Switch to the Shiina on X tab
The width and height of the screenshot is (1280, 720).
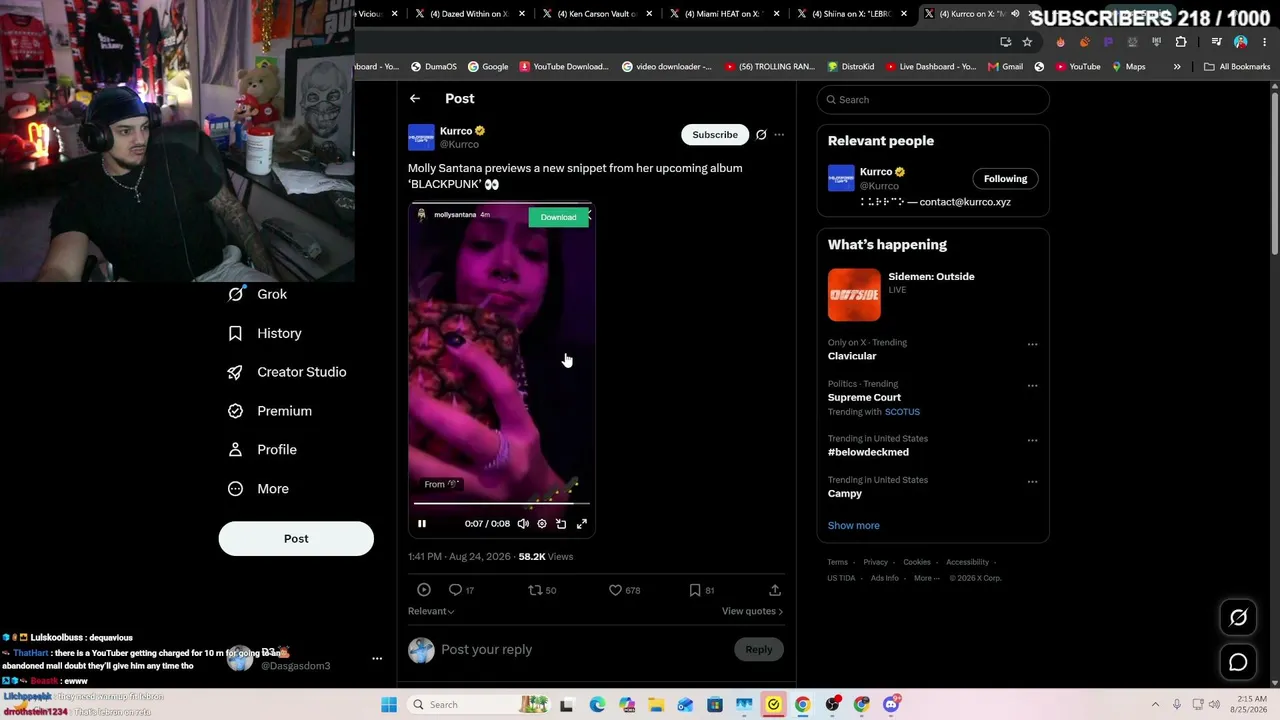pos(852,14)
